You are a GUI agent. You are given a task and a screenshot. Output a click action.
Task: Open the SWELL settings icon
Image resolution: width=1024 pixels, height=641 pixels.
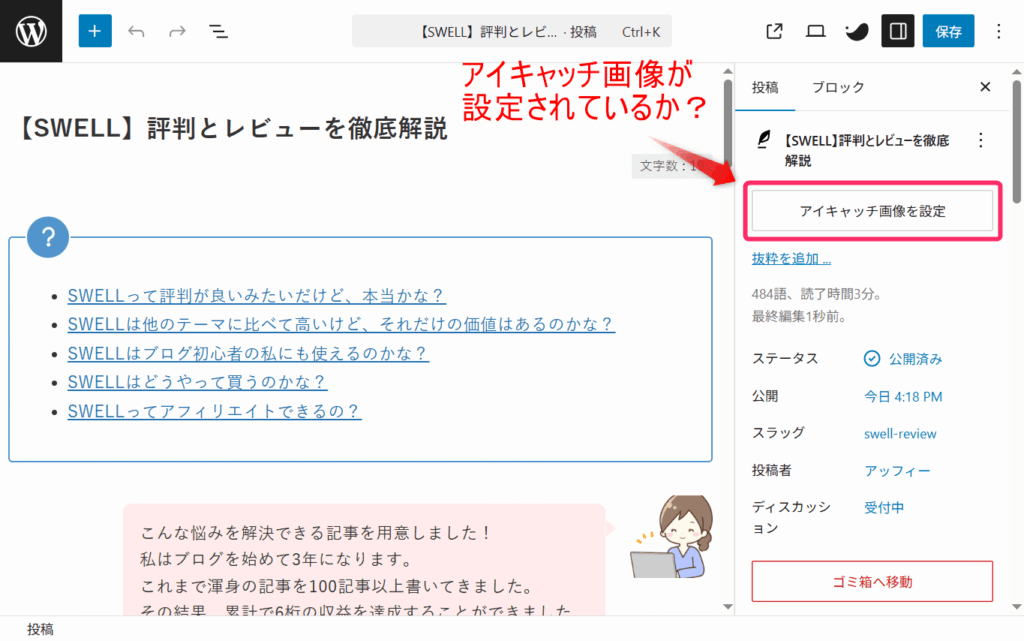tap(856, 31)
